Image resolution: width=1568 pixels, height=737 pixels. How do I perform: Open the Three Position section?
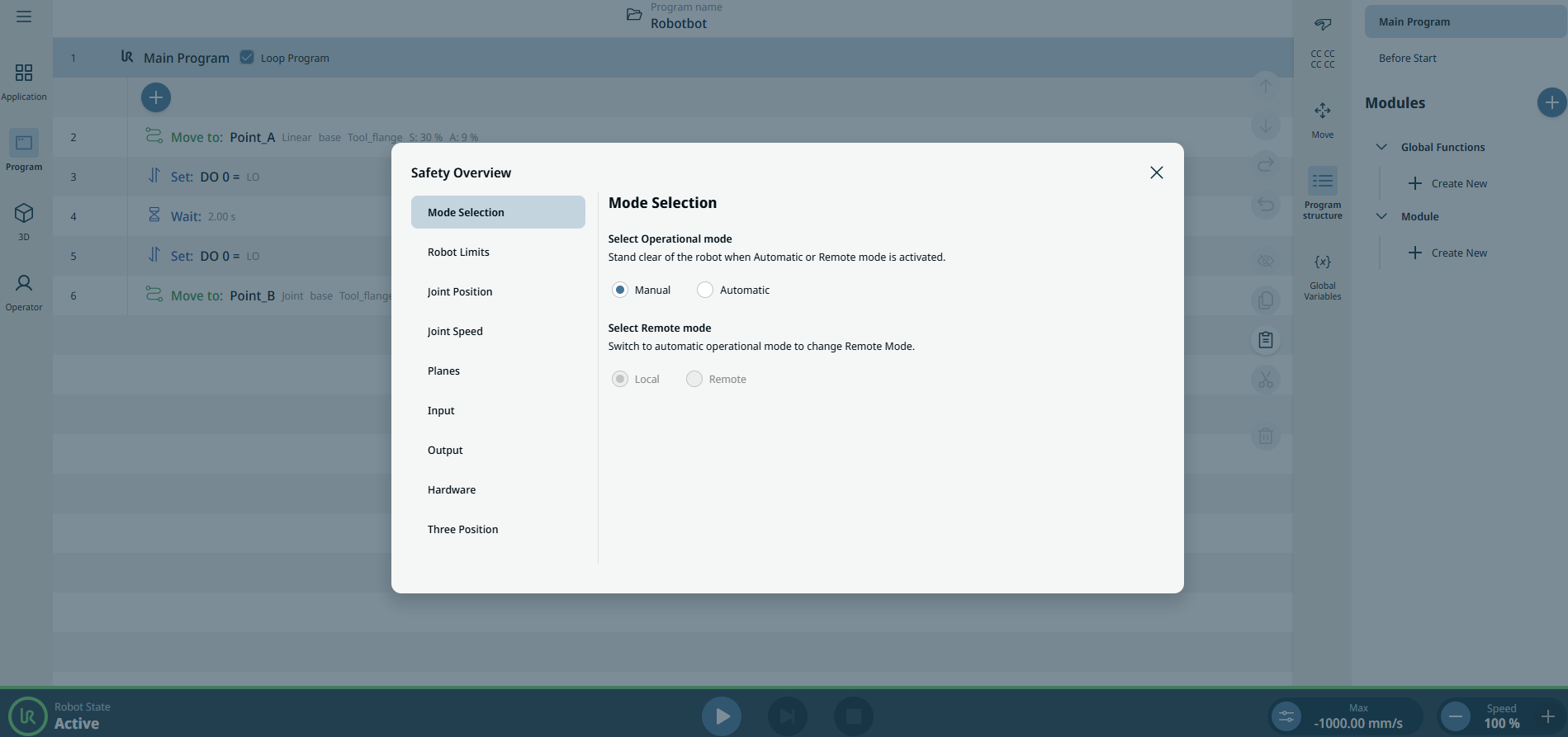pyautogui.click(x=462, y=529)
